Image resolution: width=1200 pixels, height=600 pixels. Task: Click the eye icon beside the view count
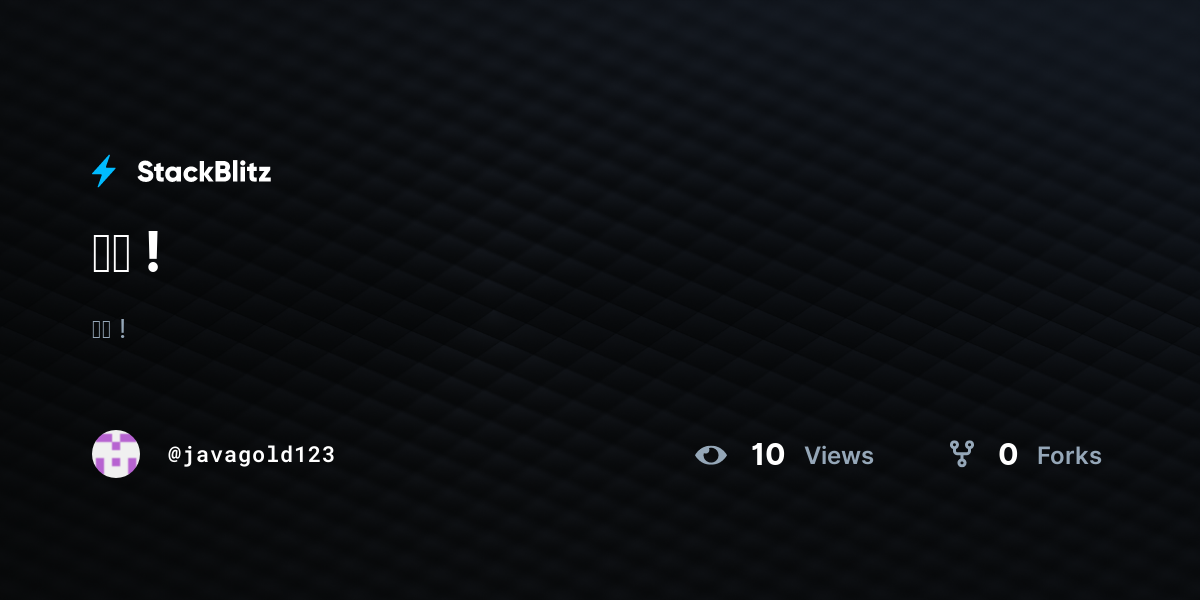click(x=711, y=455)
